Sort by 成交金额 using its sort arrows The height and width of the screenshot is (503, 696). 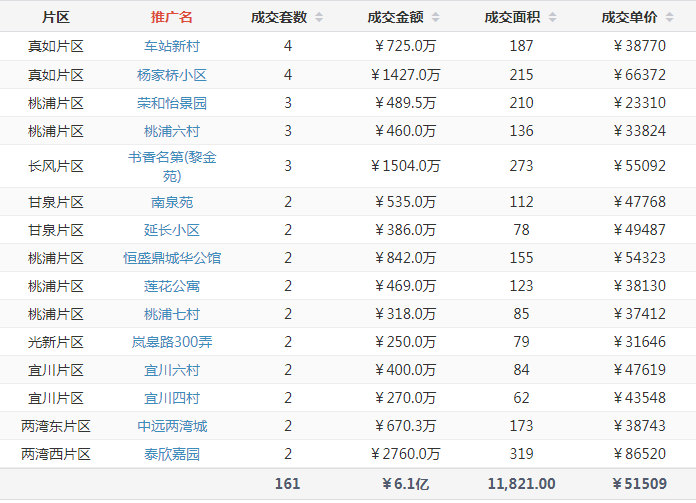coord(435,17)
